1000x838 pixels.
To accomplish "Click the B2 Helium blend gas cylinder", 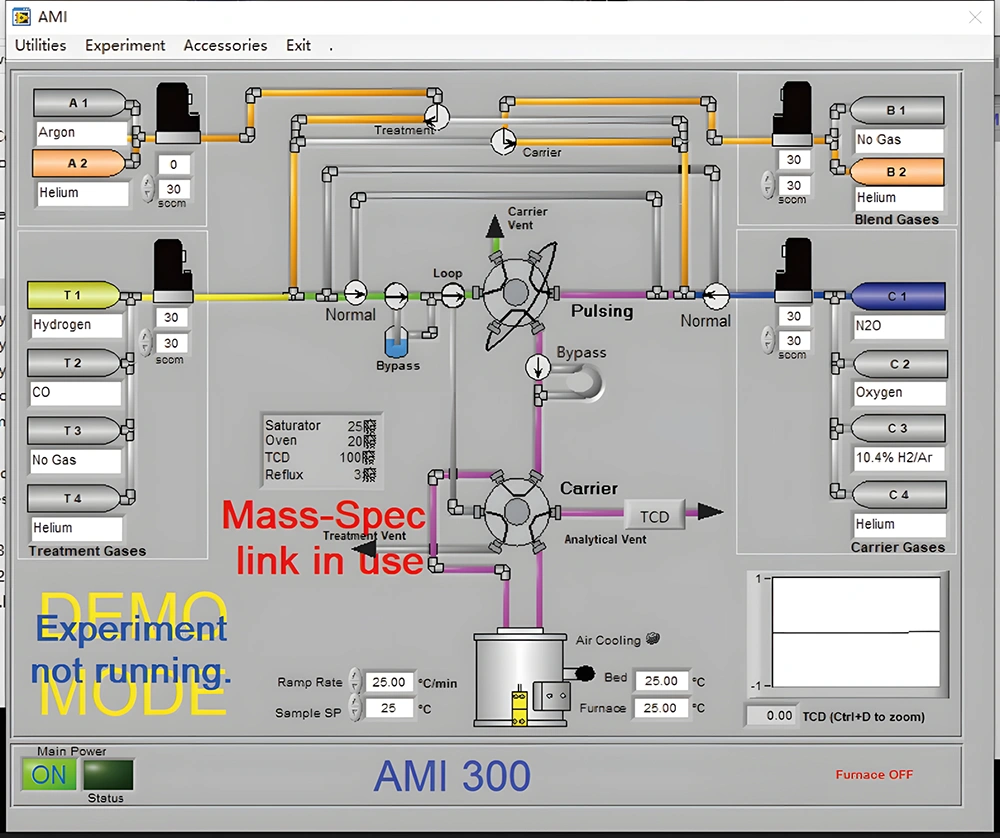I will 896,172.
